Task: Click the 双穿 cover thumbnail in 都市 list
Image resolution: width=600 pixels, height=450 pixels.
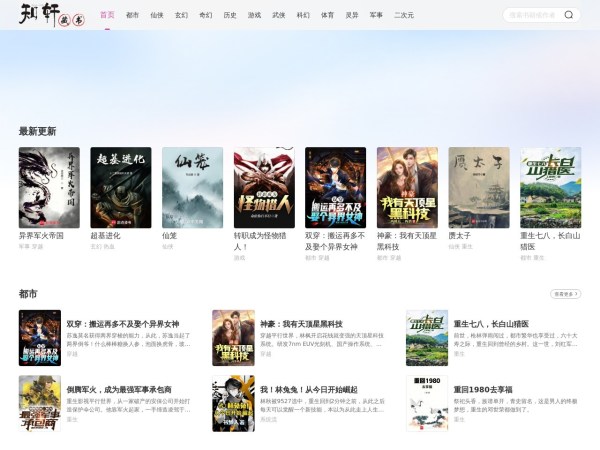Action: coord(40,337)
